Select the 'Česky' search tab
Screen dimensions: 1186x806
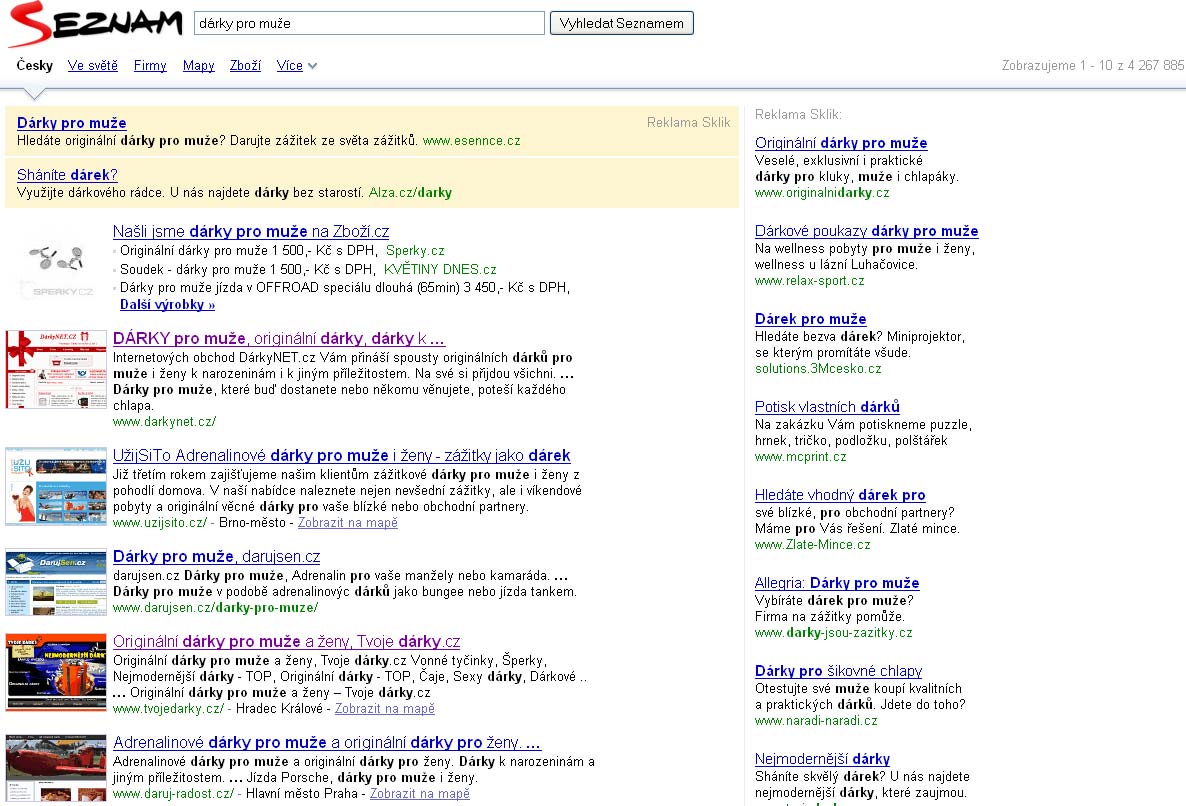(35, 65)
